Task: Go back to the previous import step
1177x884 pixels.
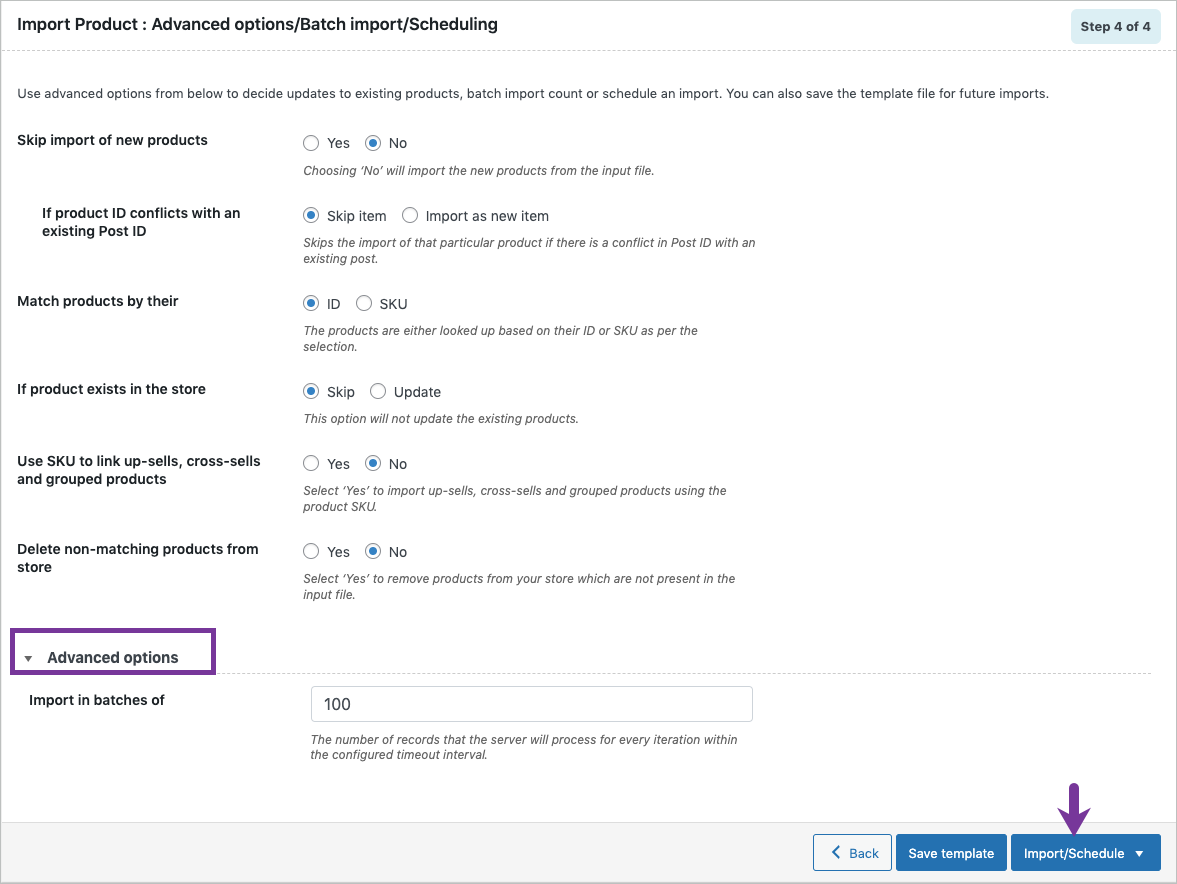Action: (x=852, y=852)
